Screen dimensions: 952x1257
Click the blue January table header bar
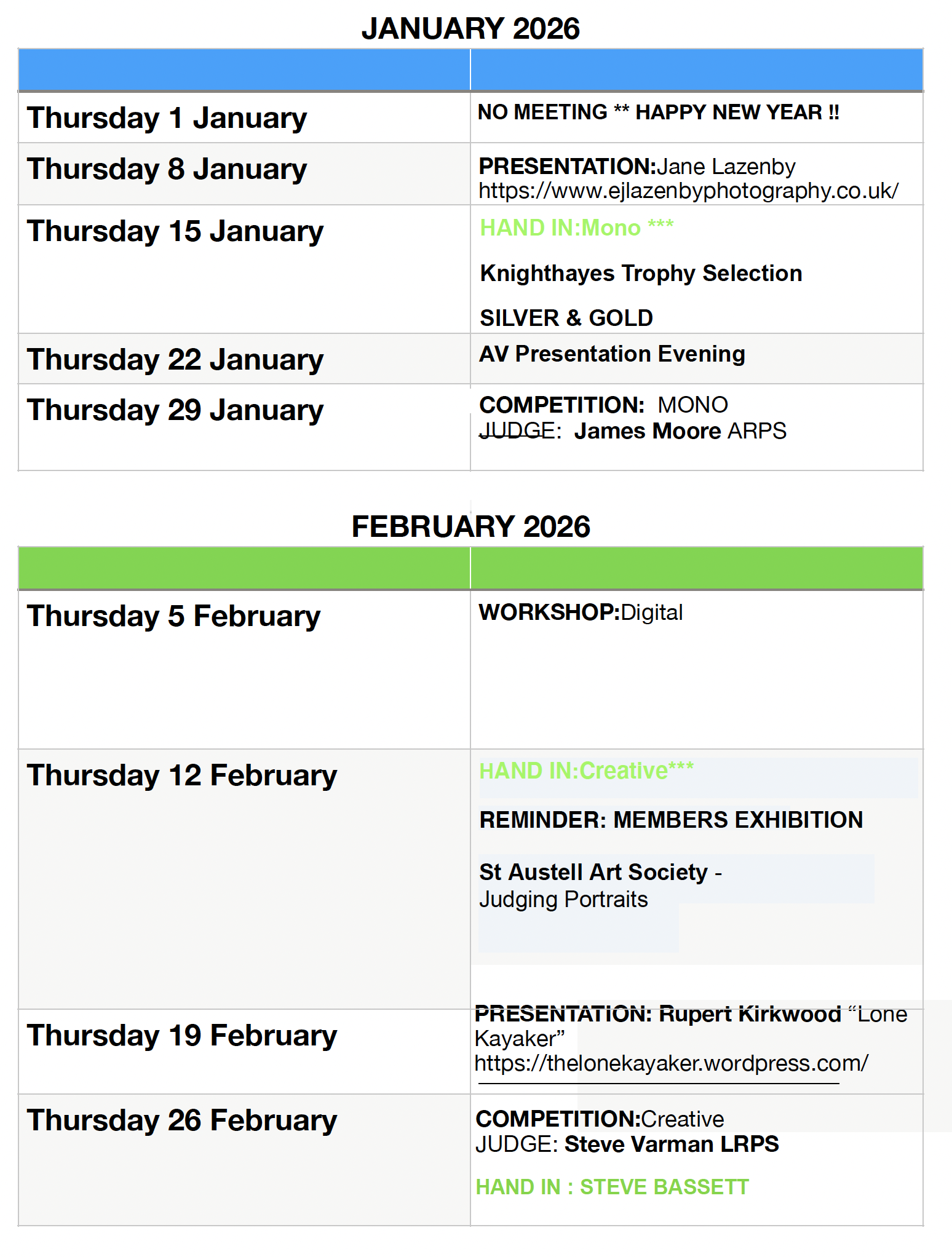(470, 69)
